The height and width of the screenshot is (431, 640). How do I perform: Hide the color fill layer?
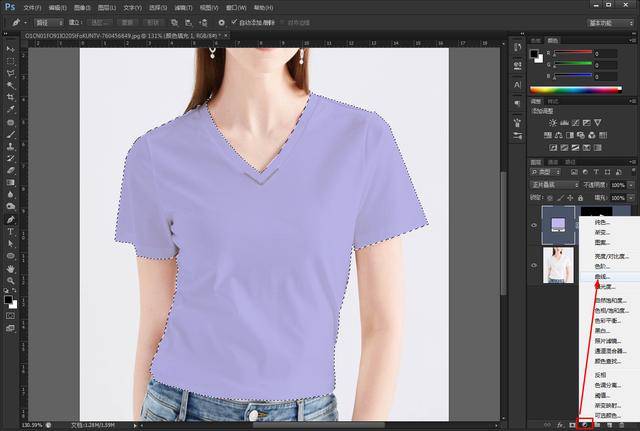[534, 225]
